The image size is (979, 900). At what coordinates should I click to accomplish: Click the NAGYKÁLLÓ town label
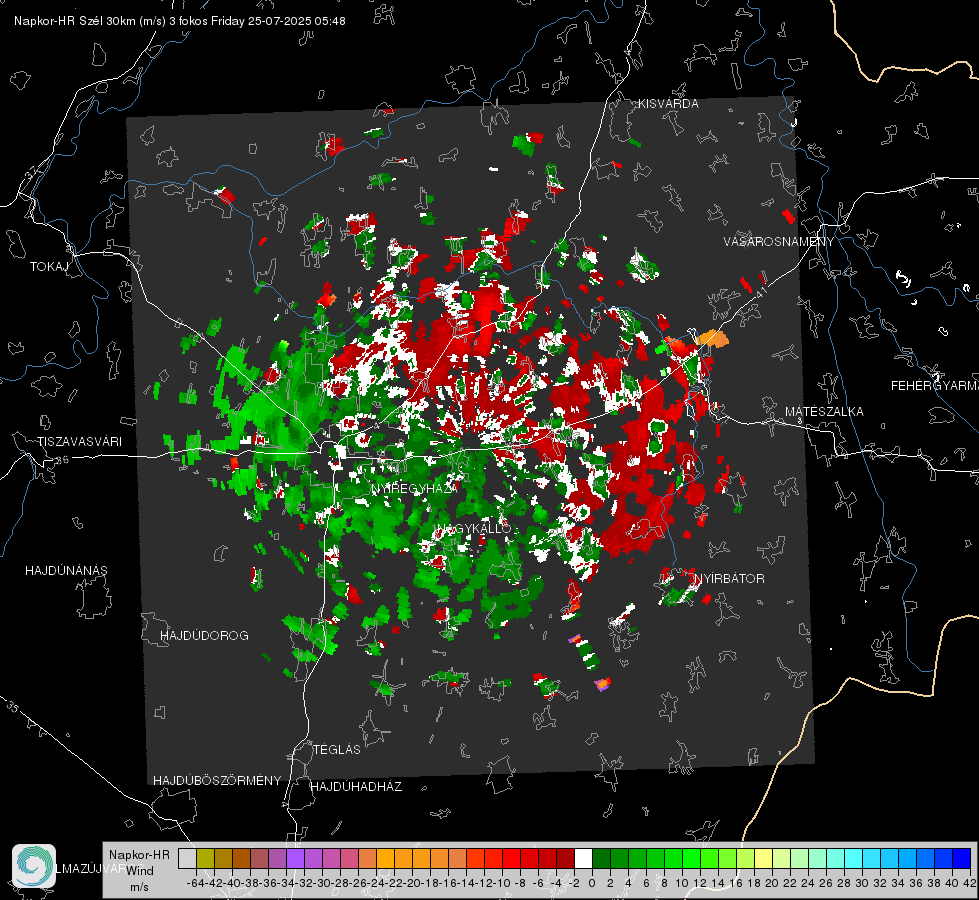coord(473,528)
